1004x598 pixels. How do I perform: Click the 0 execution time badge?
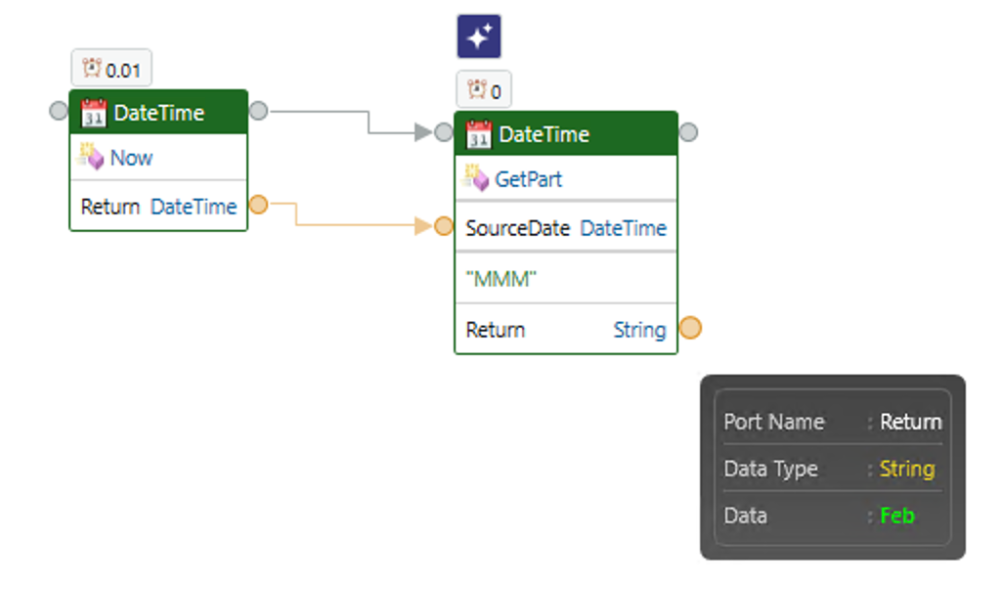(483, 90)
